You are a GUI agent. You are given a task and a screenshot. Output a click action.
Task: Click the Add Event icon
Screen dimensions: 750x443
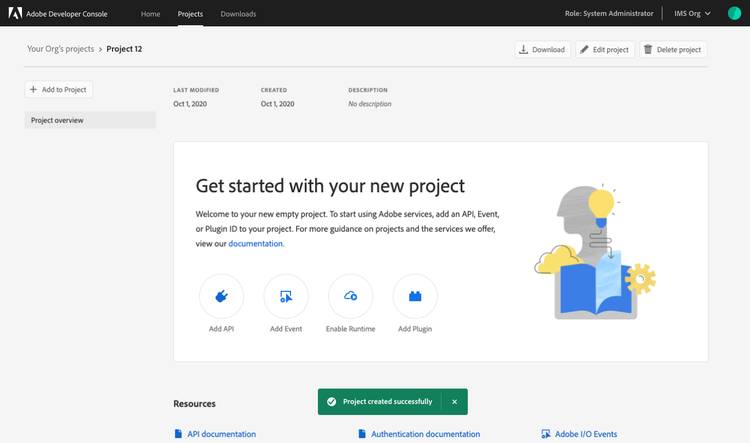coord(286,296)
